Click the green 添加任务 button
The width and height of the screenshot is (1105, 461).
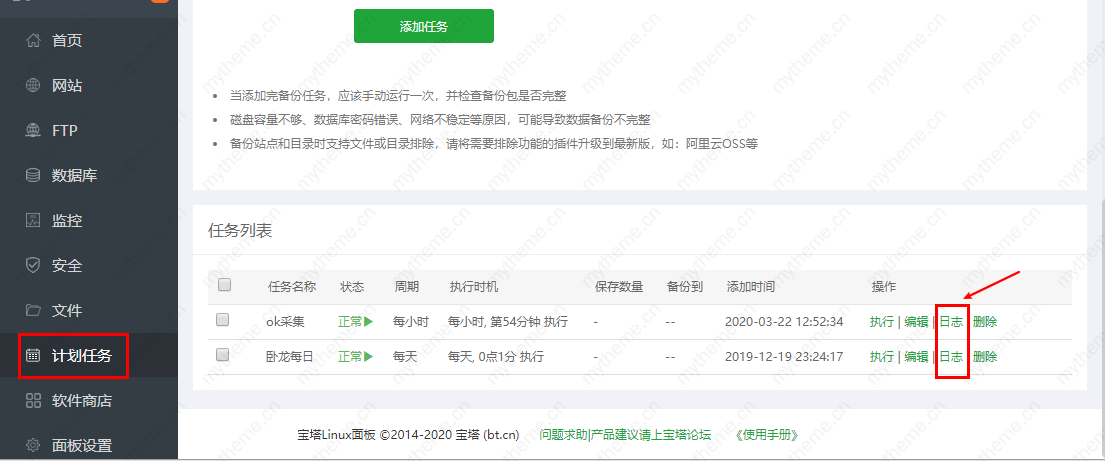click(423, 26)
